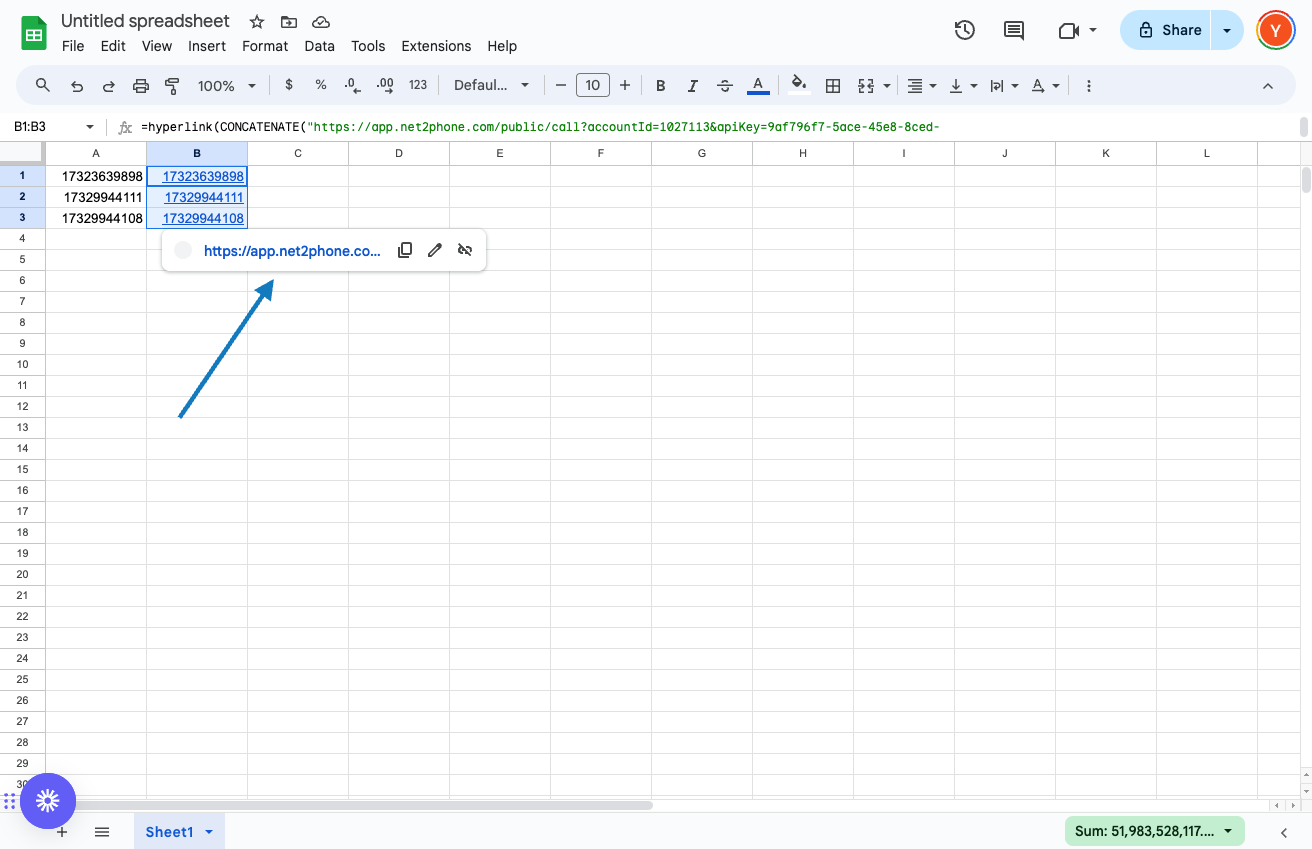Collapse the toolbar with chevron
Image resolution: width=1312 pixels, height=849 pixels.
point(1268,86)
